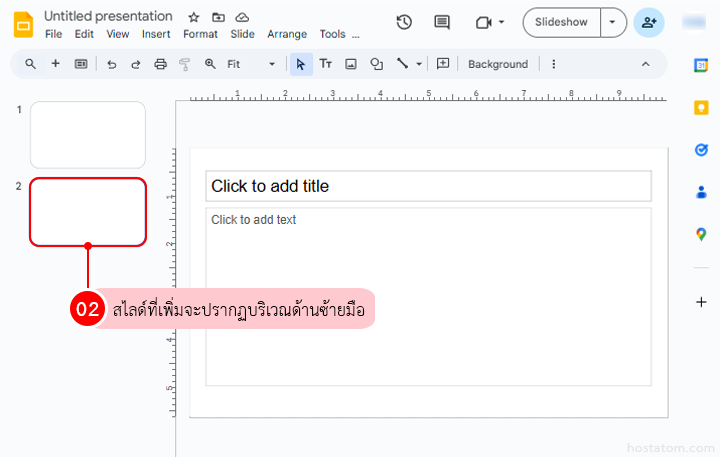Insert a text box

coord(326,64)
